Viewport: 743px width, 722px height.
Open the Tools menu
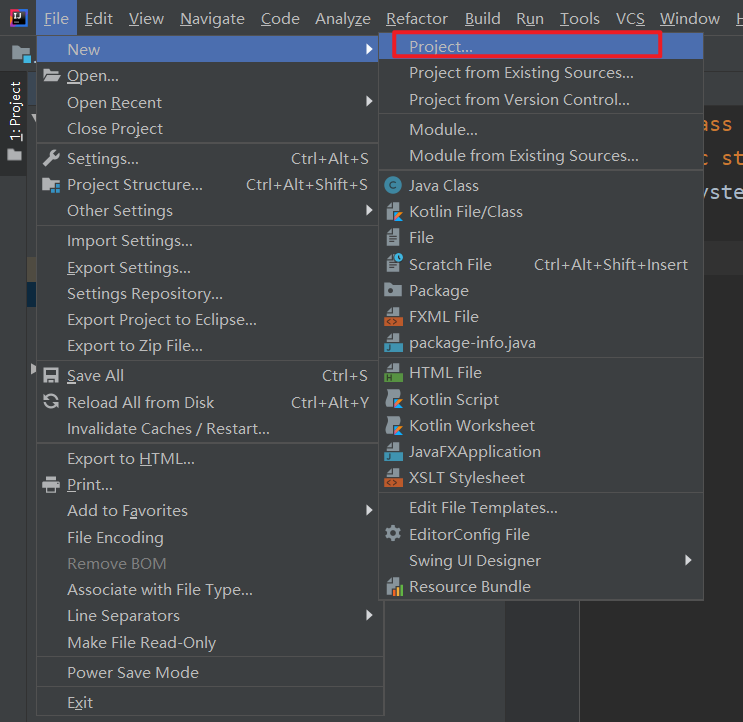click(x=580, y=18)
